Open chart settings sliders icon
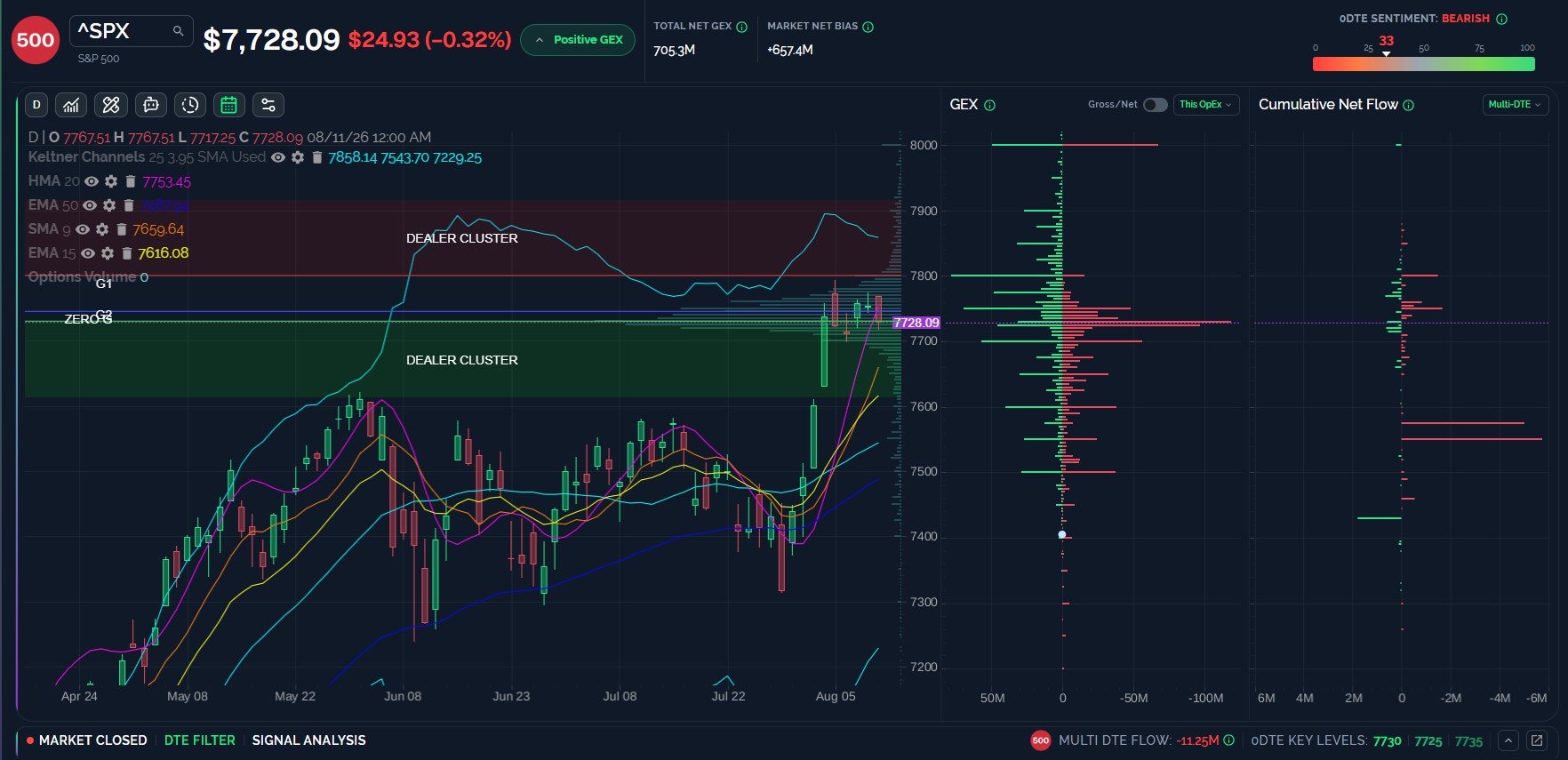Viewport: 1568px width, 760px height. click(268, 105)
